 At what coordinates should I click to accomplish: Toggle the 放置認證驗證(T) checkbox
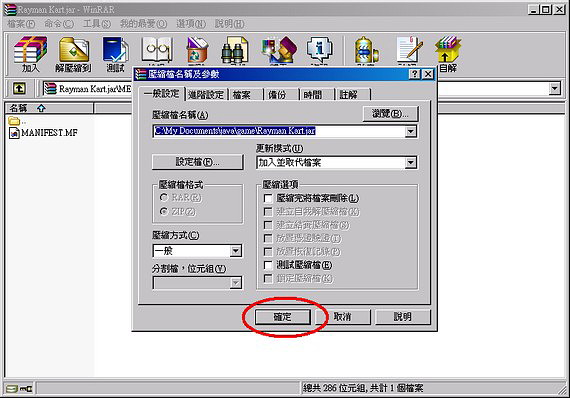tap(268, 239)
